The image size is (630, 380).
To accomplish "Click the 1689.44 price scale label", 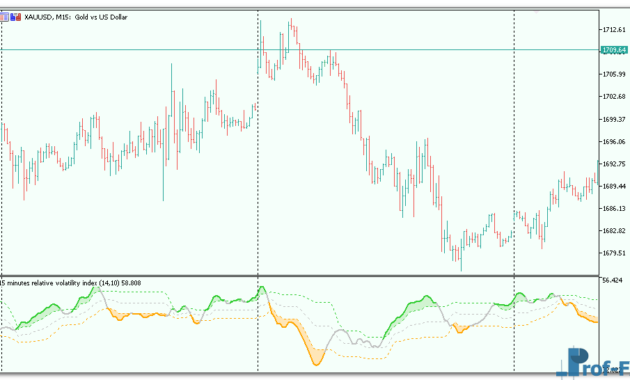I will (614, 186).
